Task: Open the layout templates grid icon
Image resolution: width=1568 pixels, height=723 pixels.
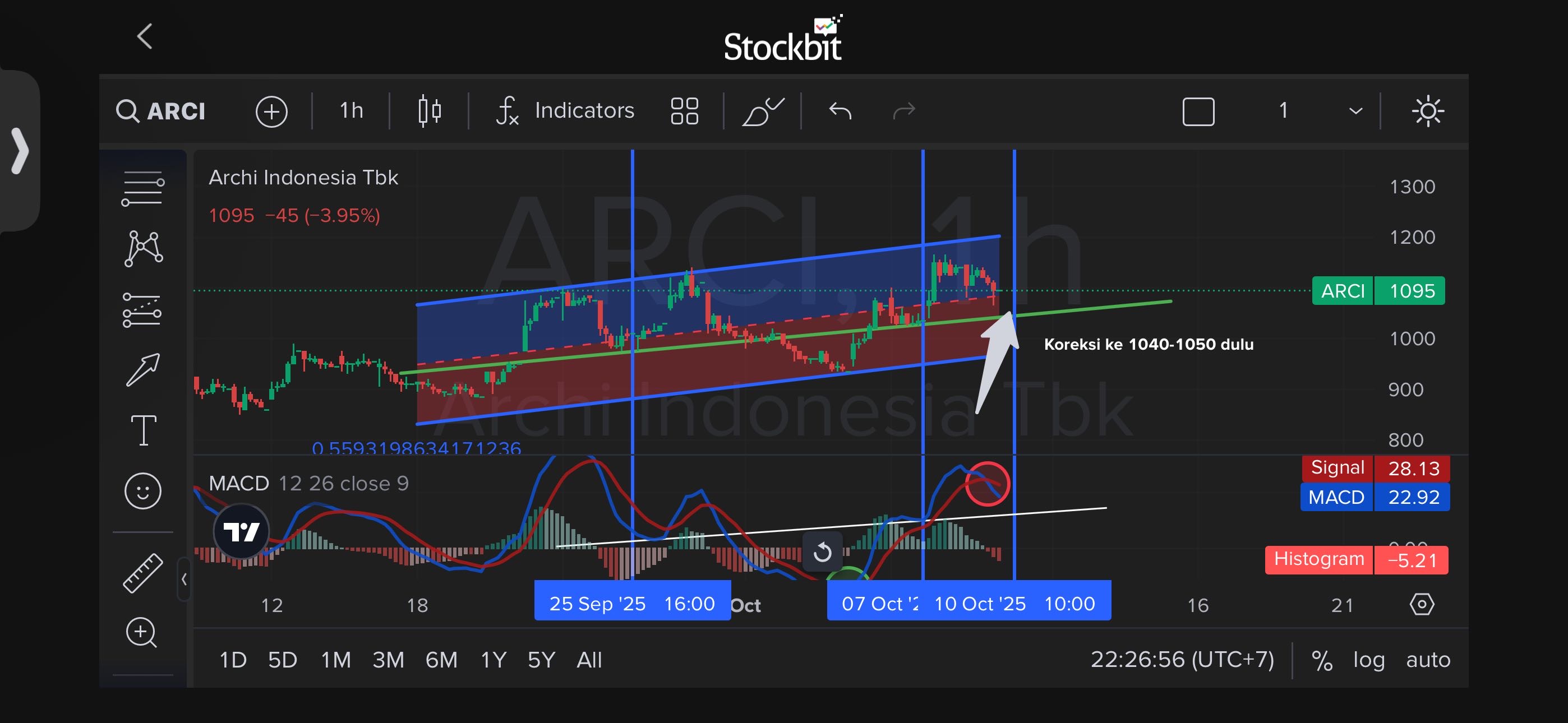Action: point(684,111)
